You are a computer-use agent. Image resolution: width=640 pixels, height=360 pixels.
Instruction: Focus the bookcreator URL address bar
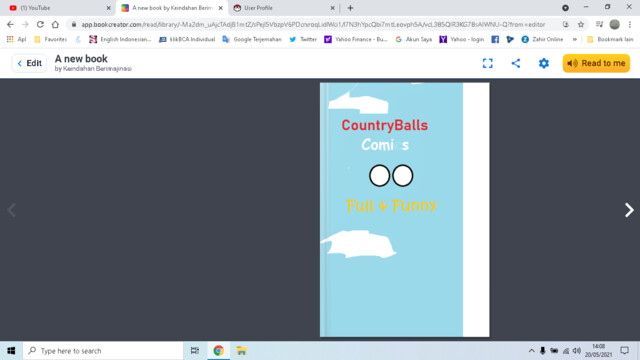(313, 24)
